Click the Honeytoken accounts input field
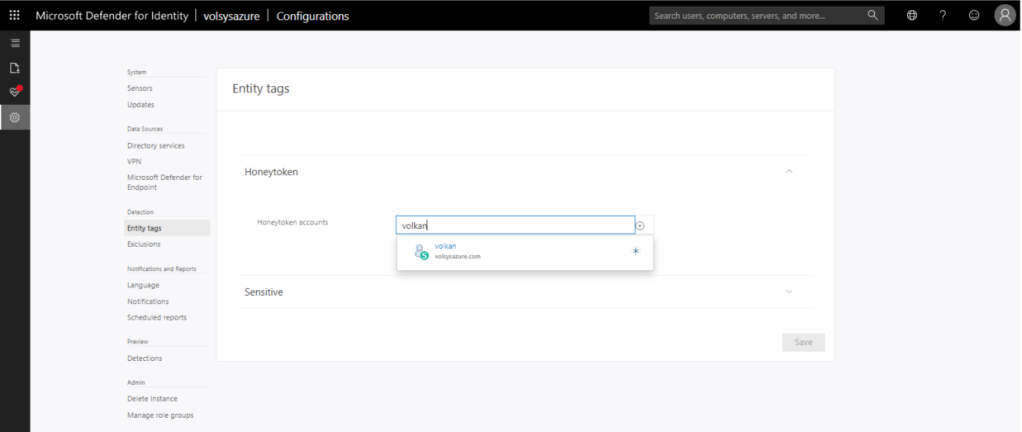Screen dimensions: 1022x432 click(514, 225)
